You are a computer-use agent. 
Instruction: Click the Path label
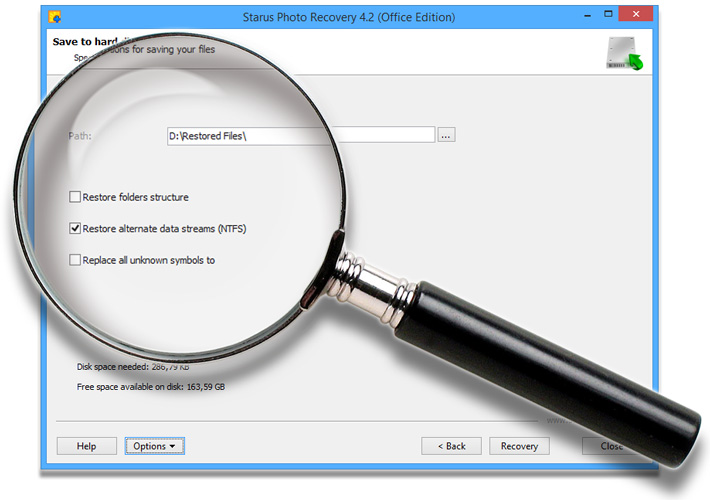pos(80,136)
